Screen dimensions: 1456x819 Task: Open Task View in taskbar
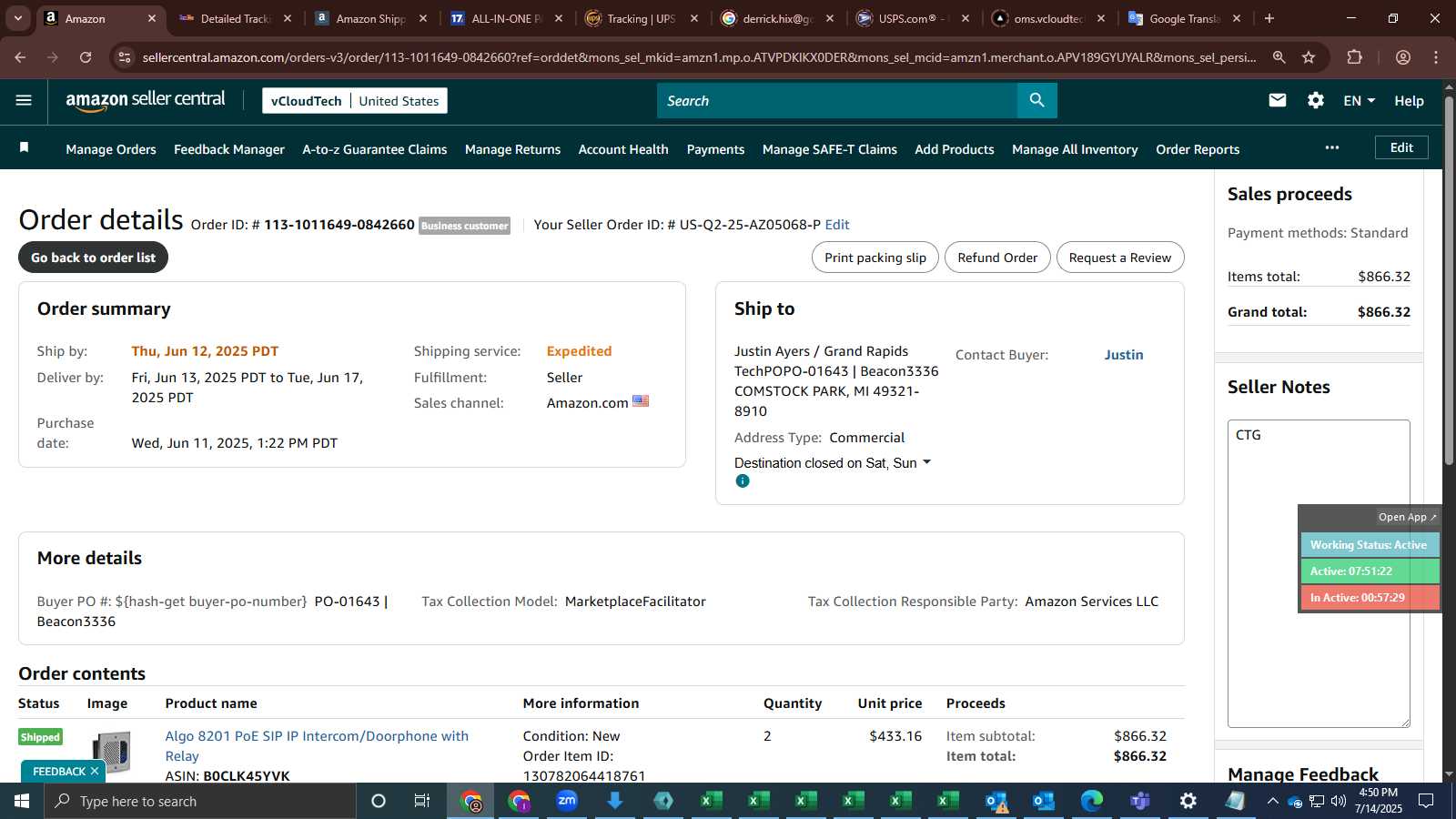click(422, 801)
